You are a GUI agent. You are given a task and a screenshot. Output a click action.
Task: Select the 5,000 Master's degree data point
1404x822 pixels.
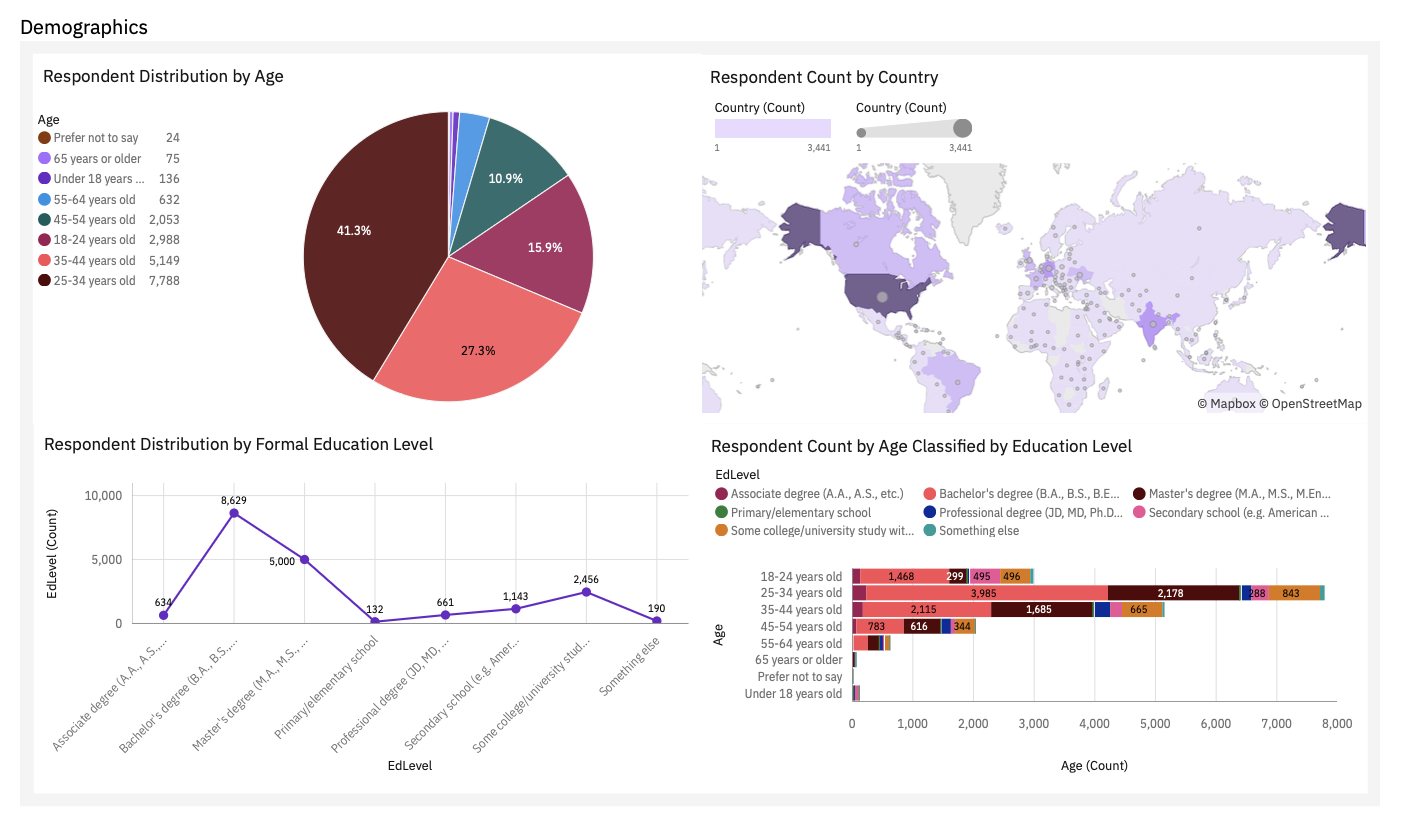[304, 560]
